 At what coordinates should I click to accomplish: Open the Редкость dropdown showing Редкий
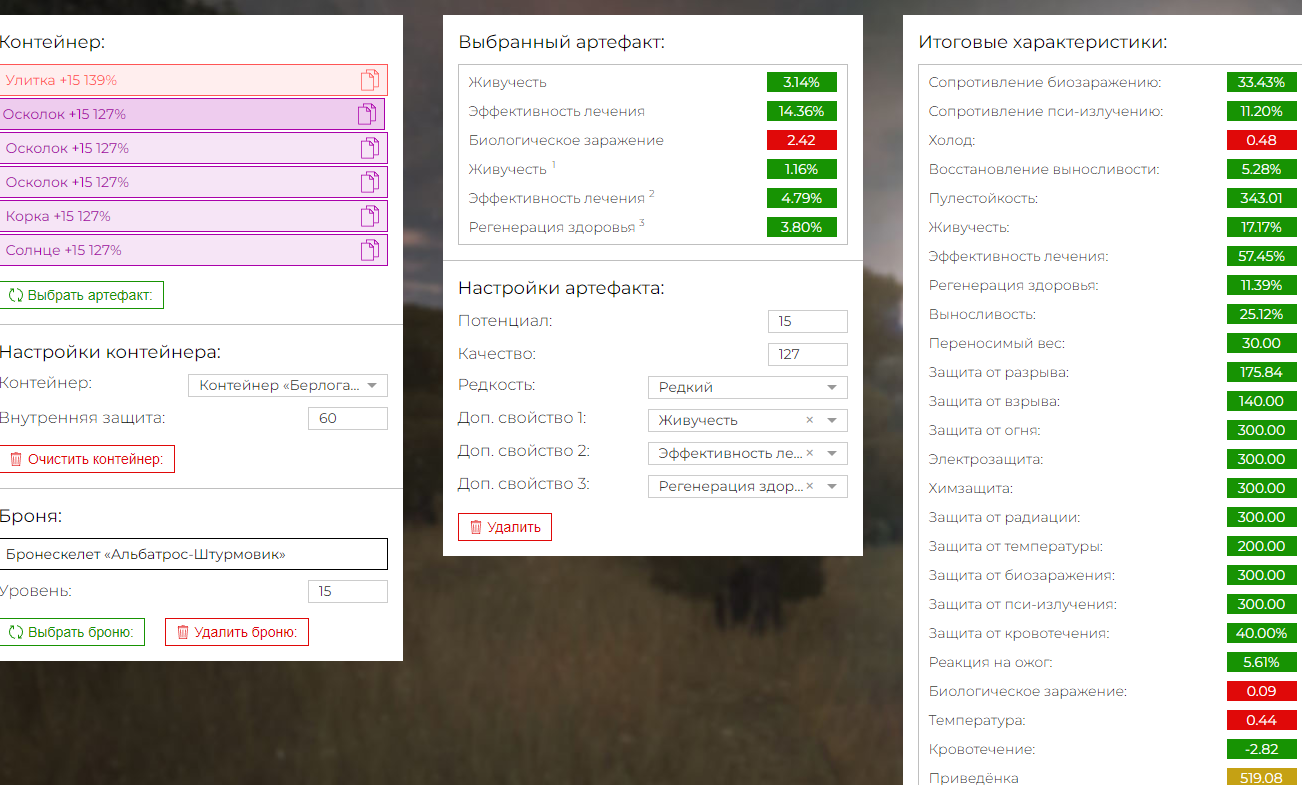coord(747,388)
